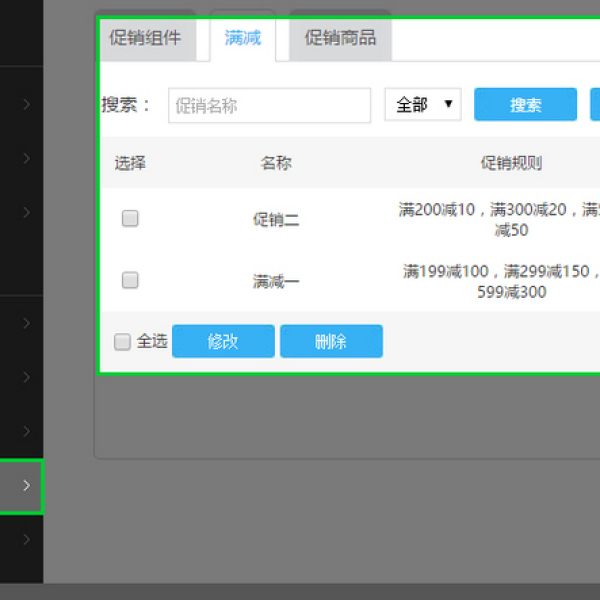Click the 删除 button
The height and width of the screenshot is (600, 600).
tap(331, 341)
